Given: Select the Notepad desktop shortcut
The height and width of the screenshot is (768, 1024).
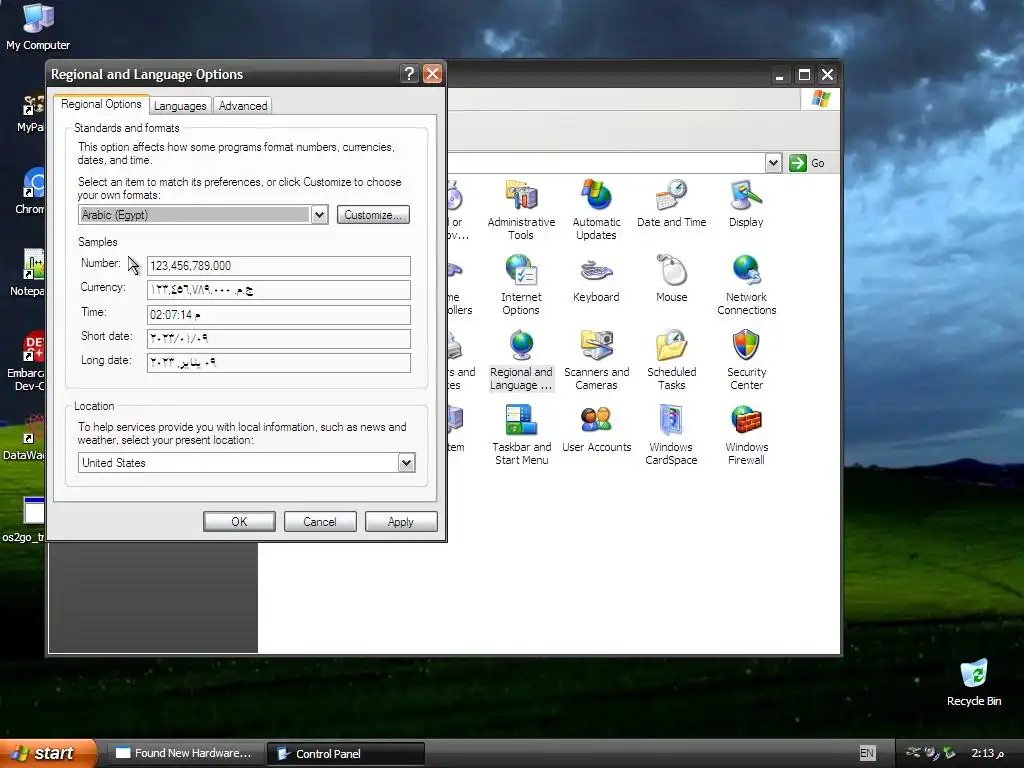Looking at the screenshot, I should point(27,273).
